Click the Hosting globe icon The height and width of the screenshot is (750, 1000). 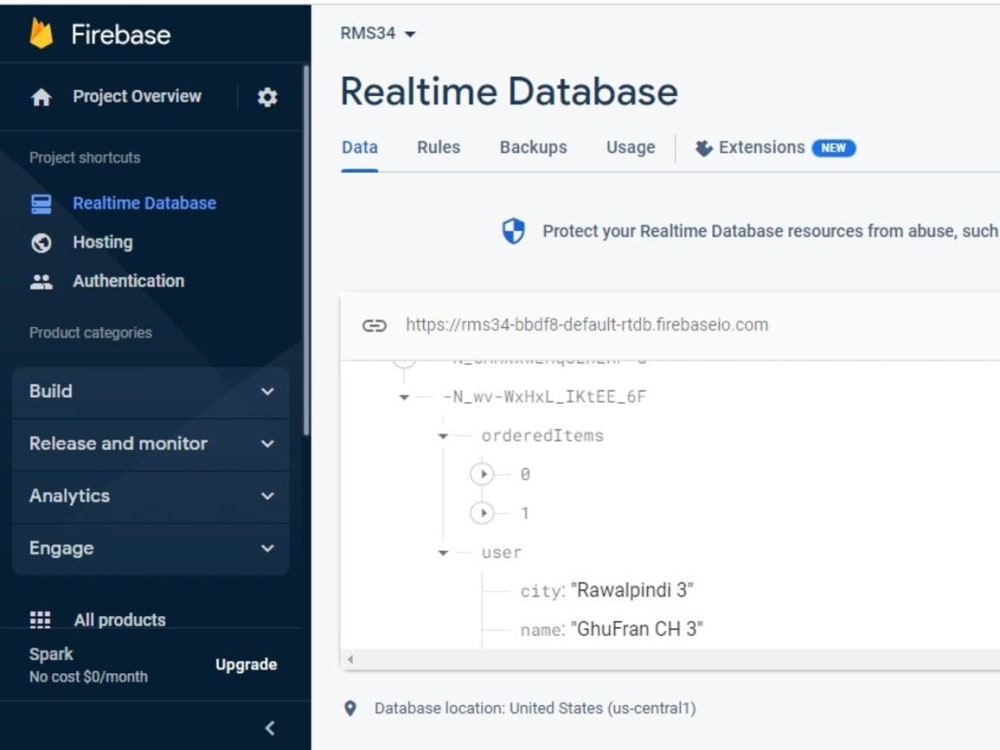pos(41,243)
